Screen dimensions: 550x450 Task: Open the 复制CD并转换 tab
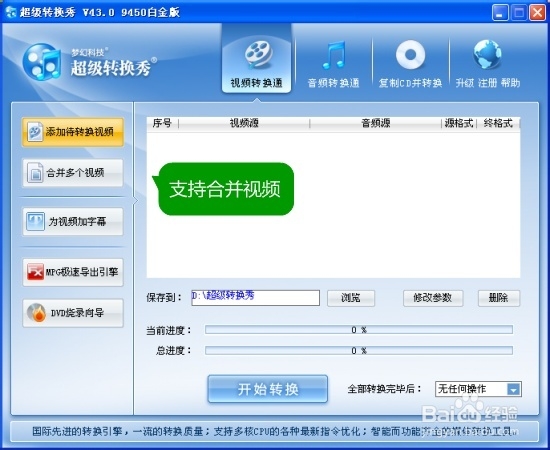click(410, 64)
